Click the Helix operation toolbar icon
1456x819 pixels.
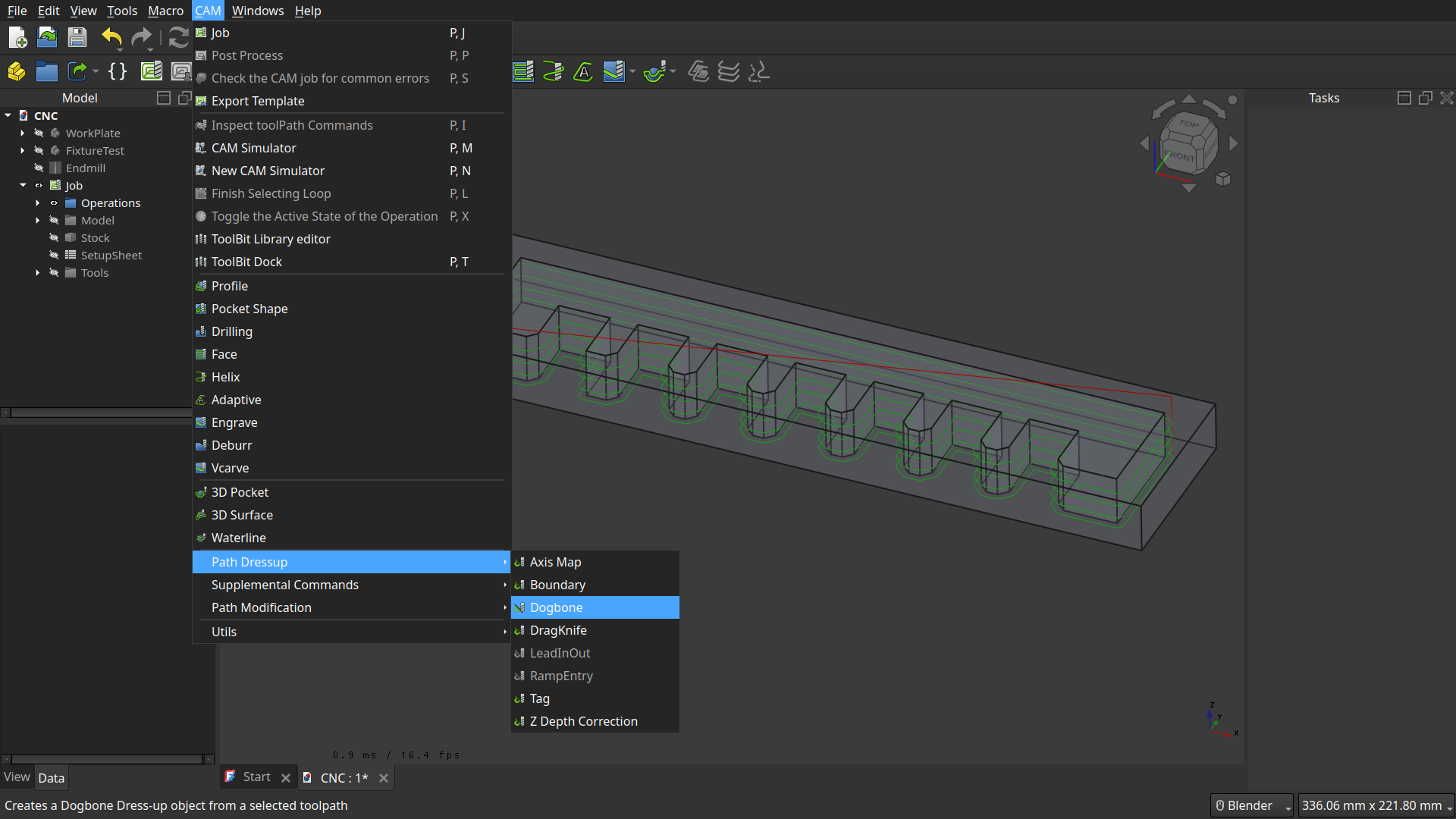pos(554,72)
